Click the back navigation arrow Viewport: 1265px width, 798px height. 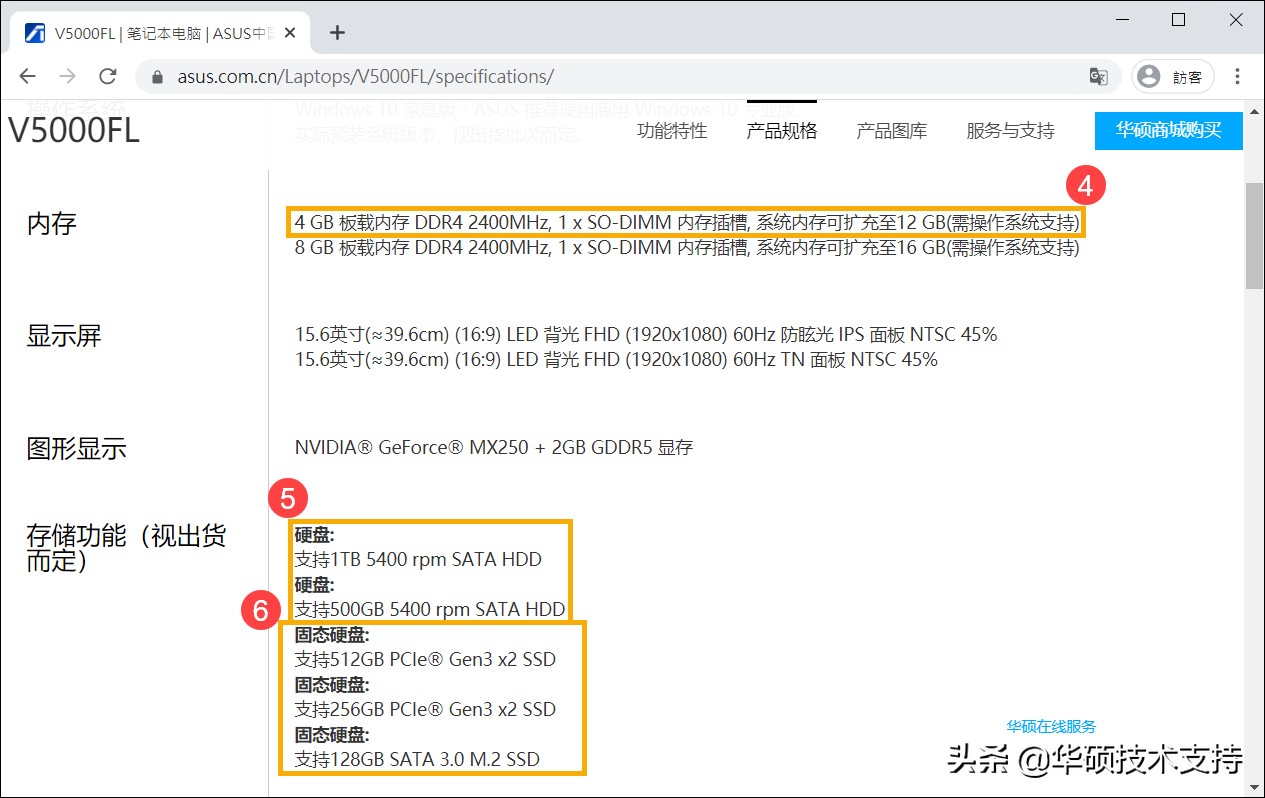point(26,76)
